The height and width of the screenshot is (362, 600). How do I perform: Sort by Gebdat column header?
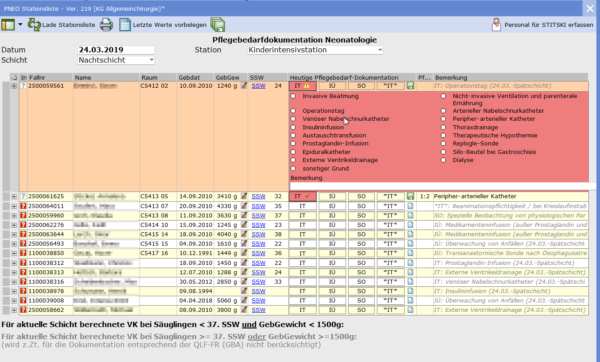point(195,77)
